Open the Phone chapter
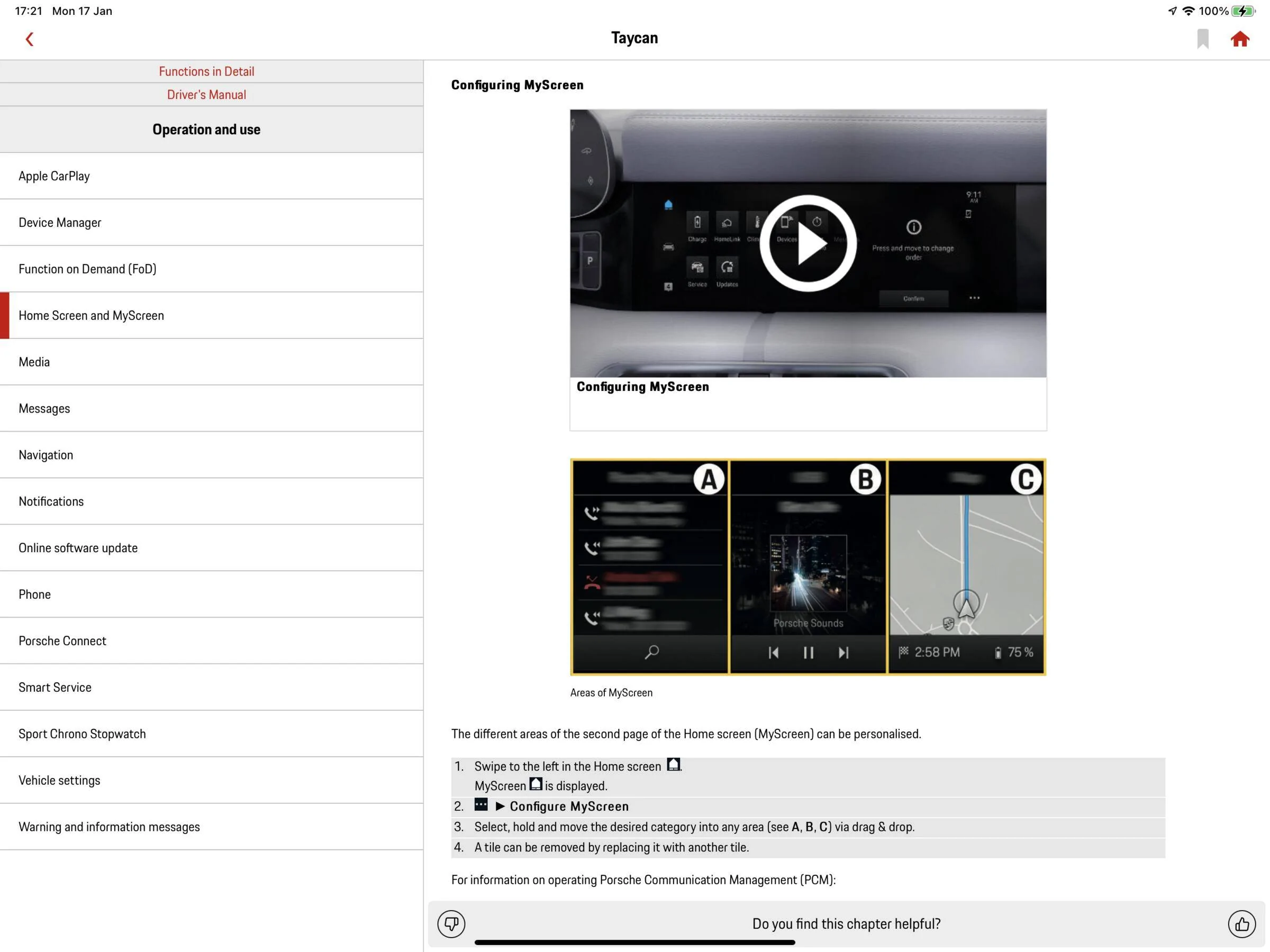Image resolution: width=1270 pixels, height=952 pixels. [212, 594]
